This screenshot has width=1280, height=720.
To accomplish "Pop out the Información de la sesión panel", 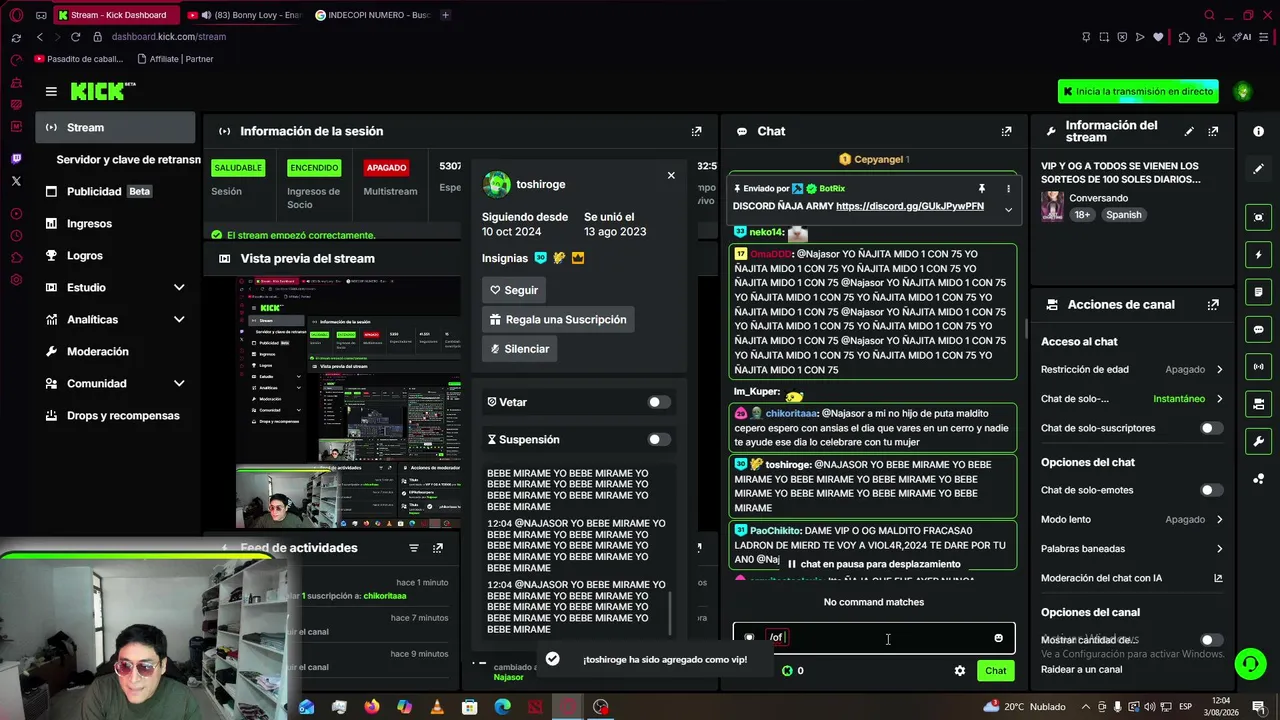I will [x=696, y=131].
